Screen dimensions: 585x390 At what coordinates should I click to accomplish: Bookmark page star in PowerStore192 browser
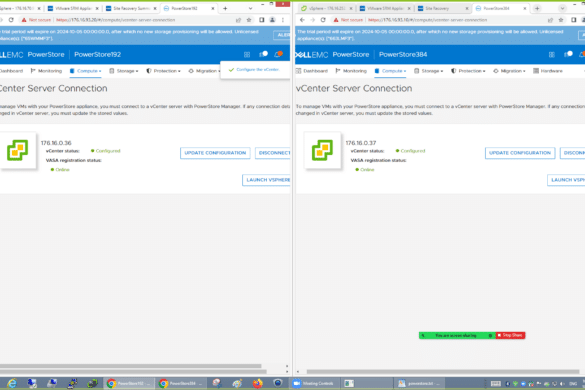(249, 20)
